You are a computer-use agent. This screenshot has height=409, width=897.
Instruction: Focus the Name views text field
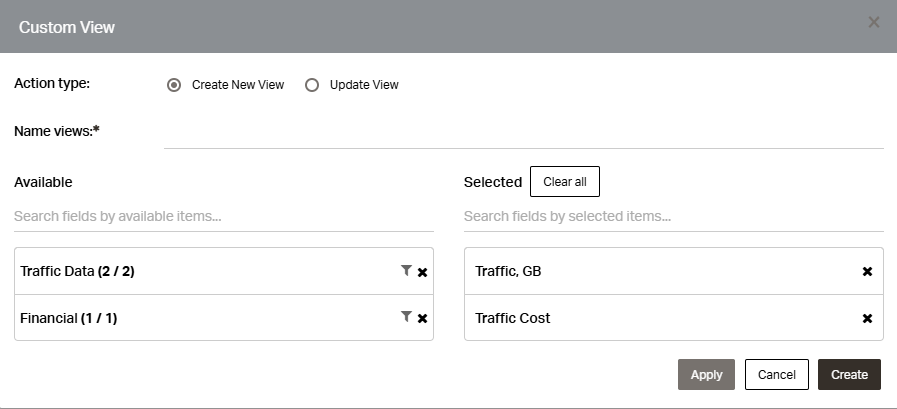coord(523,133)
